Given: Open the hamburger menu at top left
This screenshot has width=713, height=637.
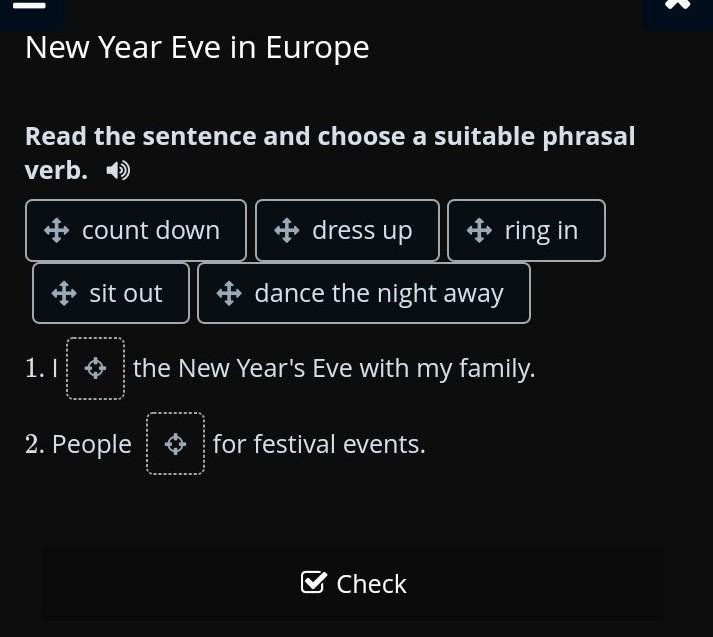Looking at the screenshot, I should click(x=30, y=6).
